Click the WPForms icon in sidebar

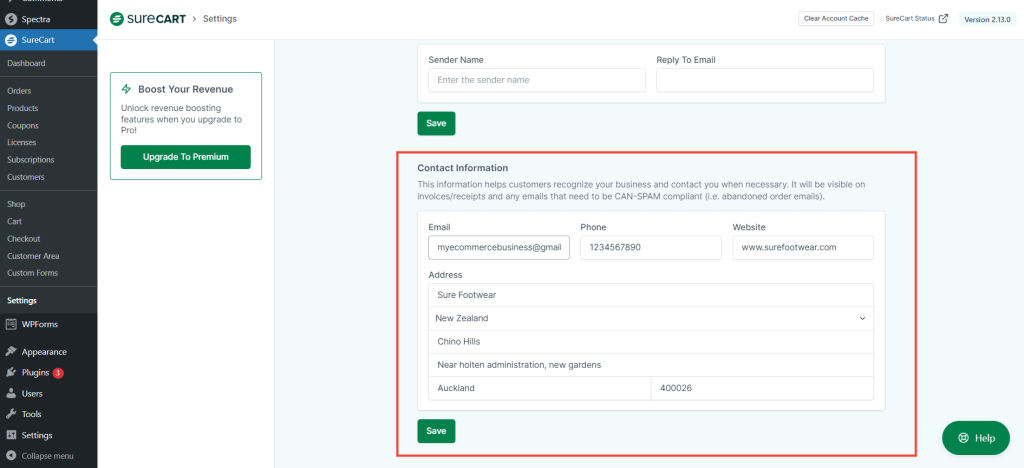(x=10, y=324)
